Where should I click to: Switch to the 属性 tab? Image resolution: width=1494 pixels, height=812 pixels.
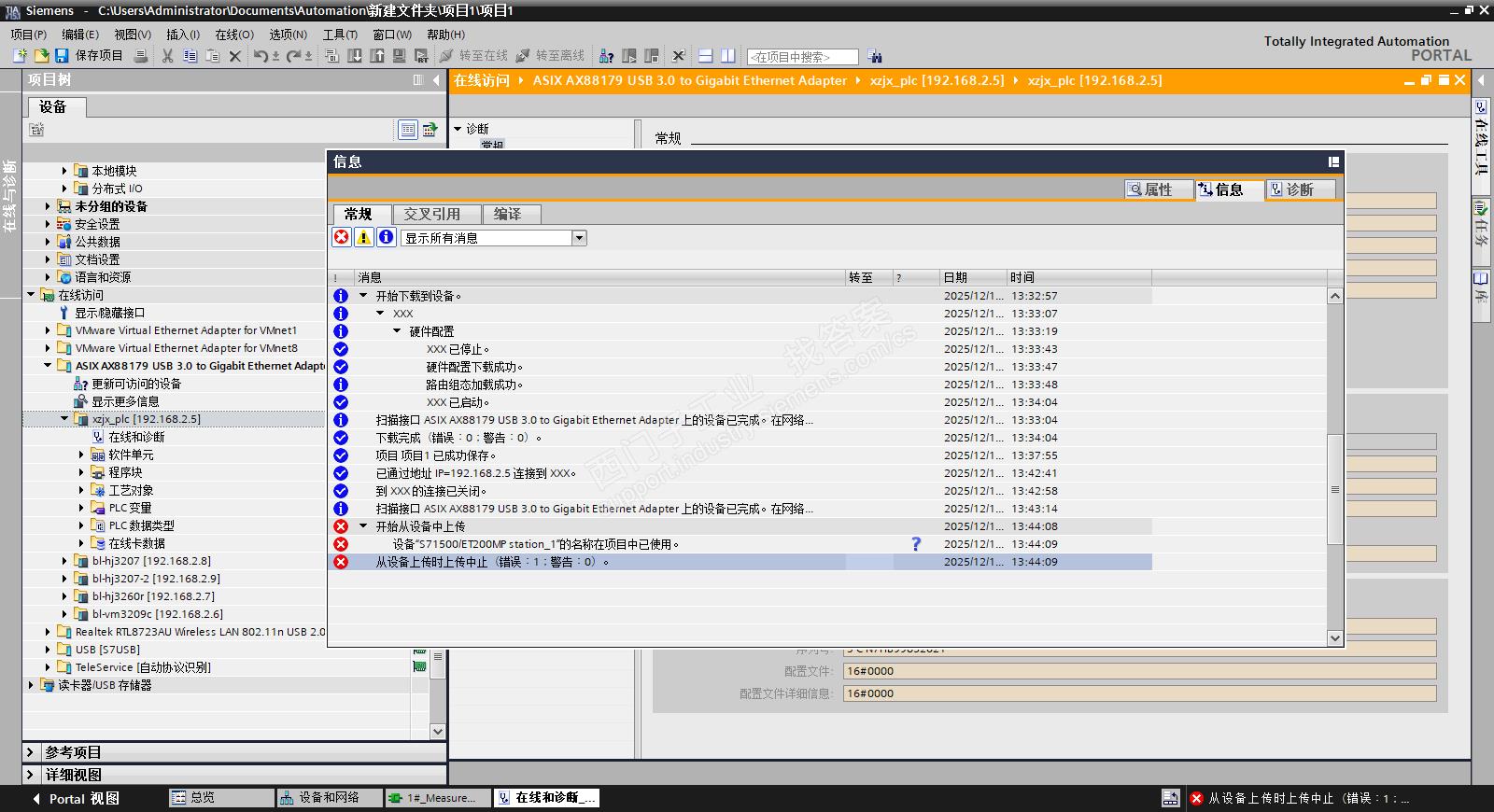pyautogui.click(x=1158, y=189)
